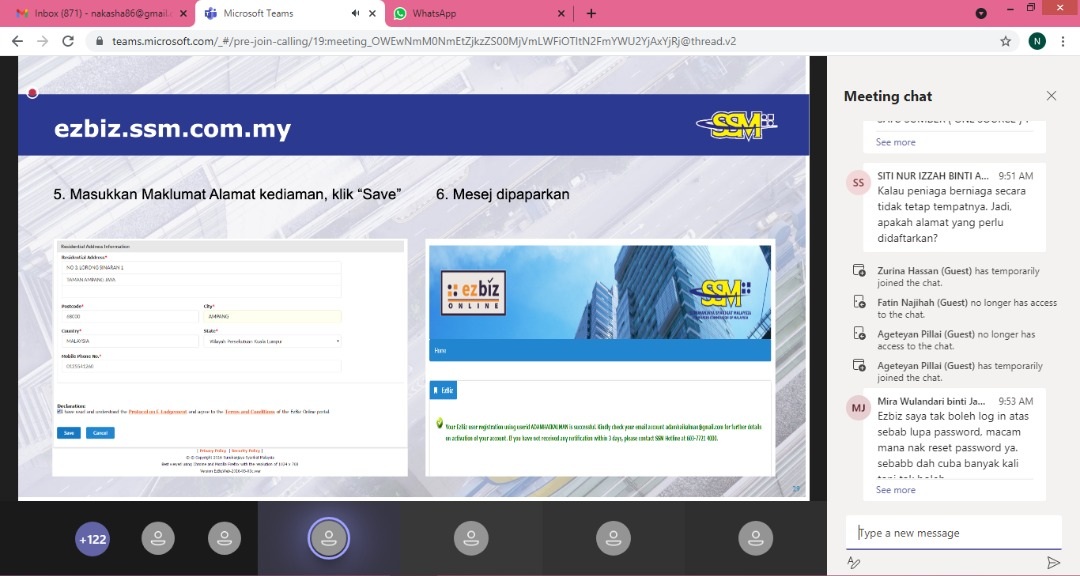Mute the Microsoft Teams tab audio
The height and width of the screenshot is (576, 1080).
coord(355,13)
